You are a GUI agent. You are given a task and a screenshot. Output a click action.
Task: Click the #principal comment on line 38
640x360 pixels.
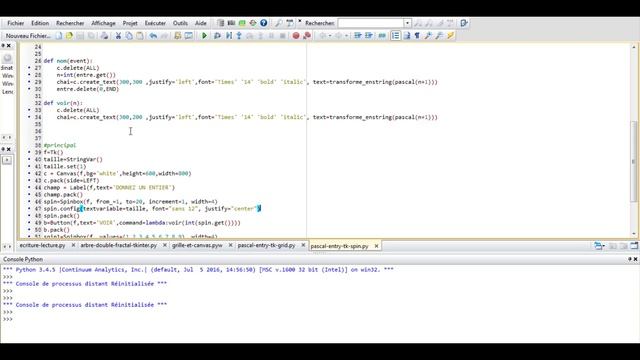pos(60,145)
